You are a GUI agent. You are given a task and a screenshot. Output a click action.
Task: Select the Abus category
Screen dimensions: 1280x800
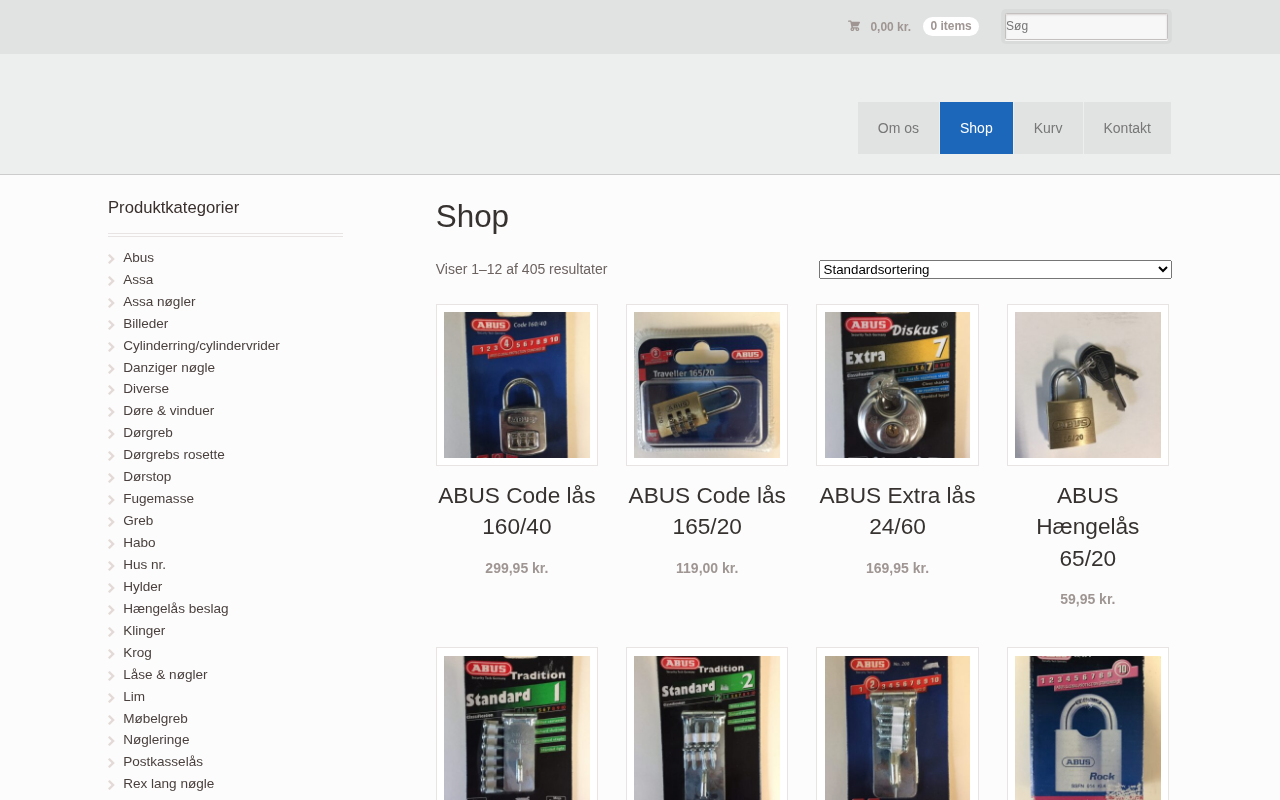[x=139, y=258]
